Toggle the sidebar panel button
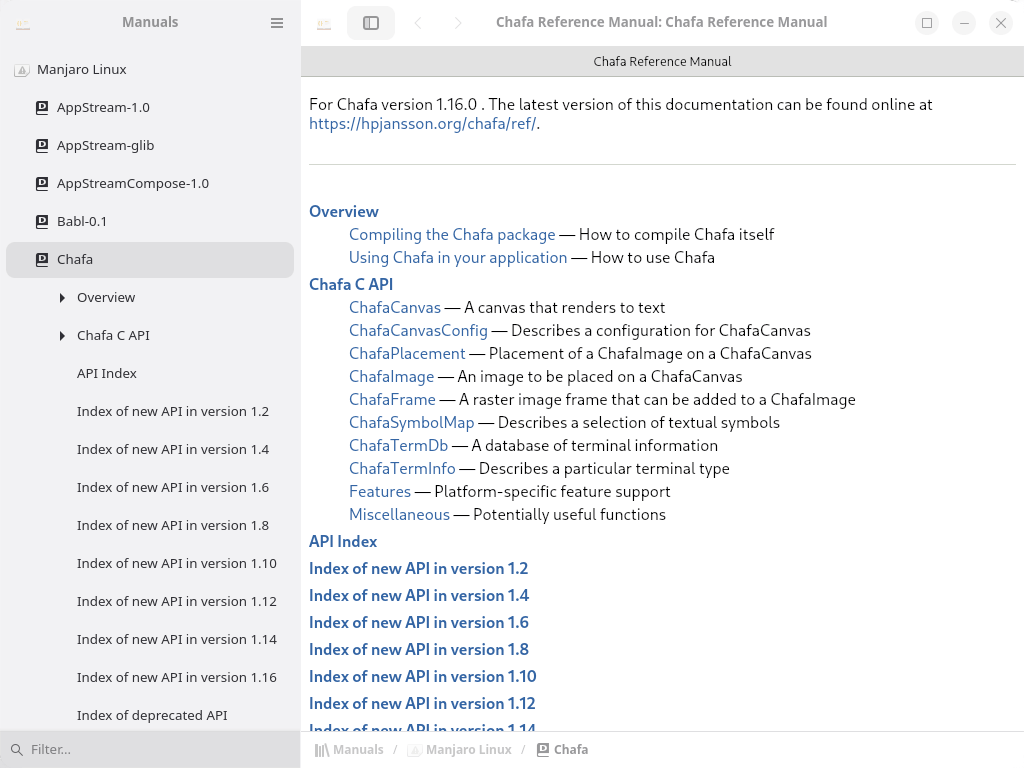1024x768 pixels. (x=371, y=23)
